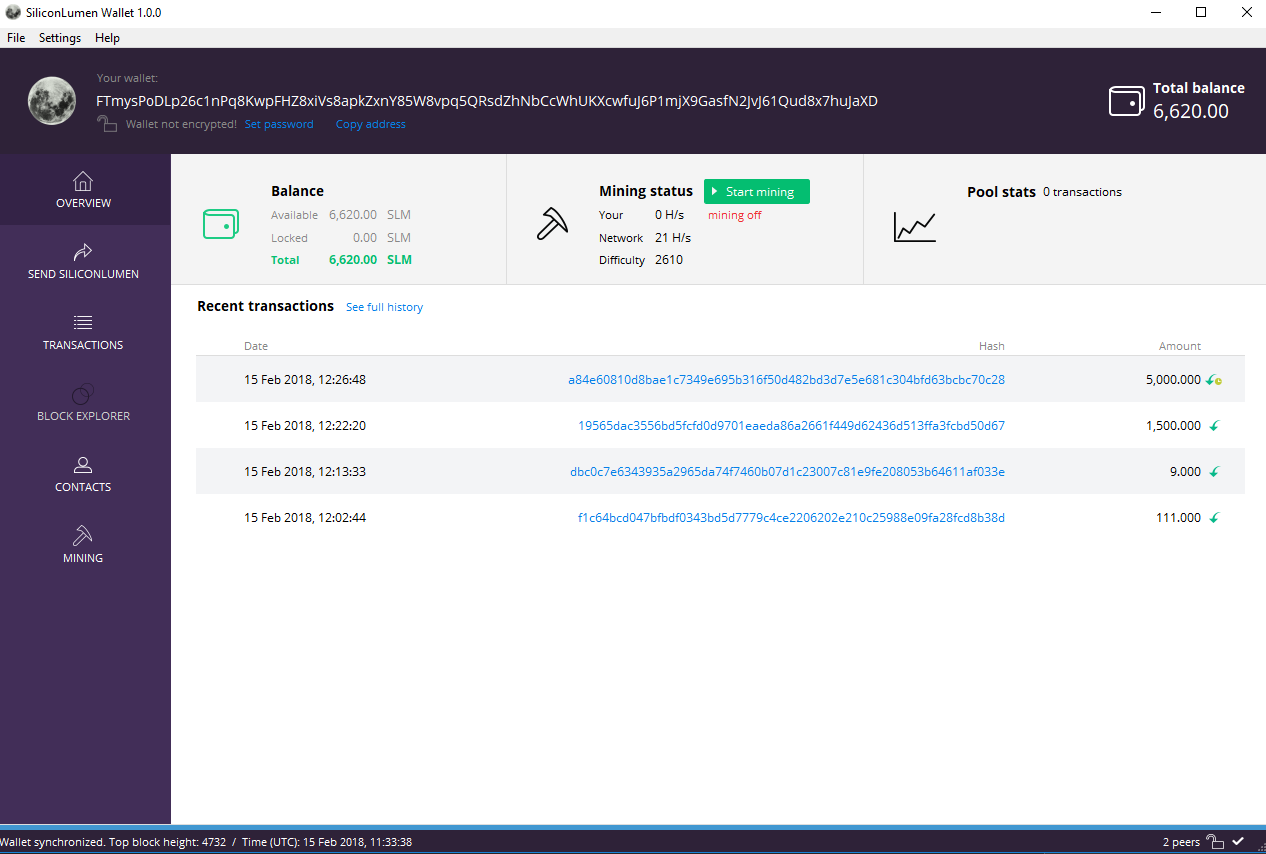Image resolution: width=1266 pixels, height=854 pixels.
Task: Open Contacts via the person icon
Action: [x=83, y=464]
